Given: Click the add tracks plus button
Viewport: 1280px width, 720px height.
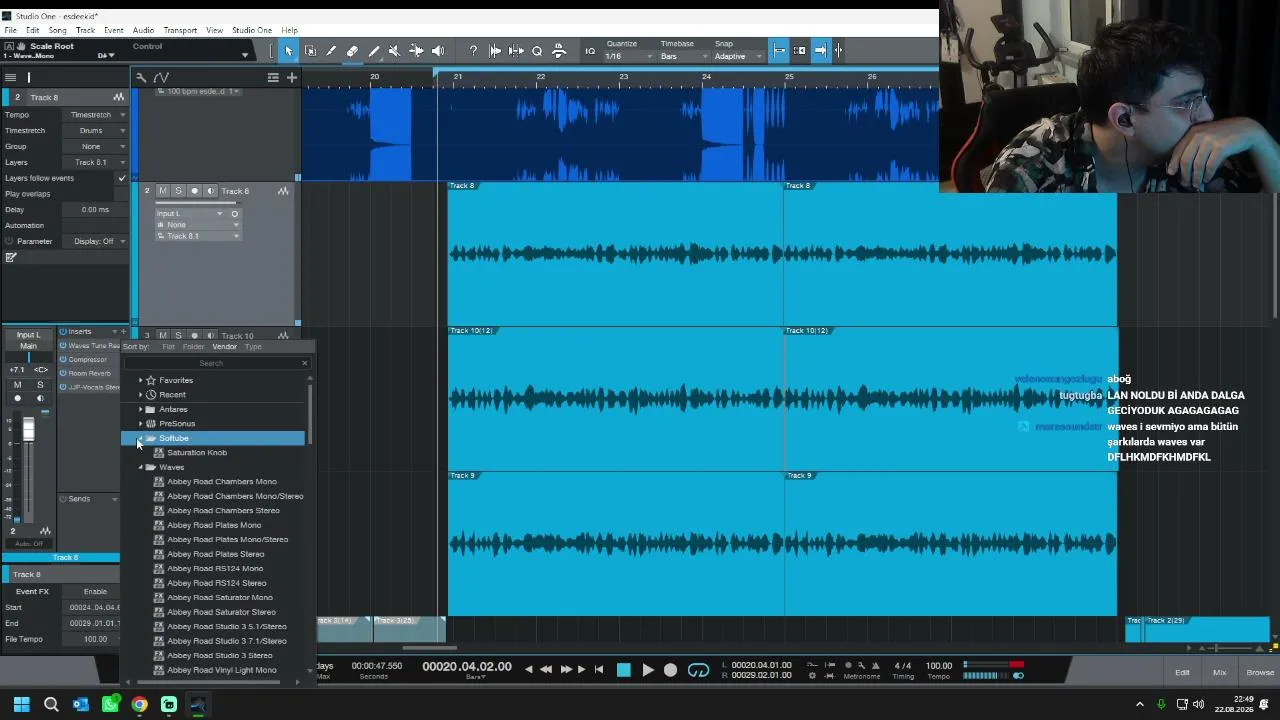Looking at the screenshot, I should (x=292, y=77).
